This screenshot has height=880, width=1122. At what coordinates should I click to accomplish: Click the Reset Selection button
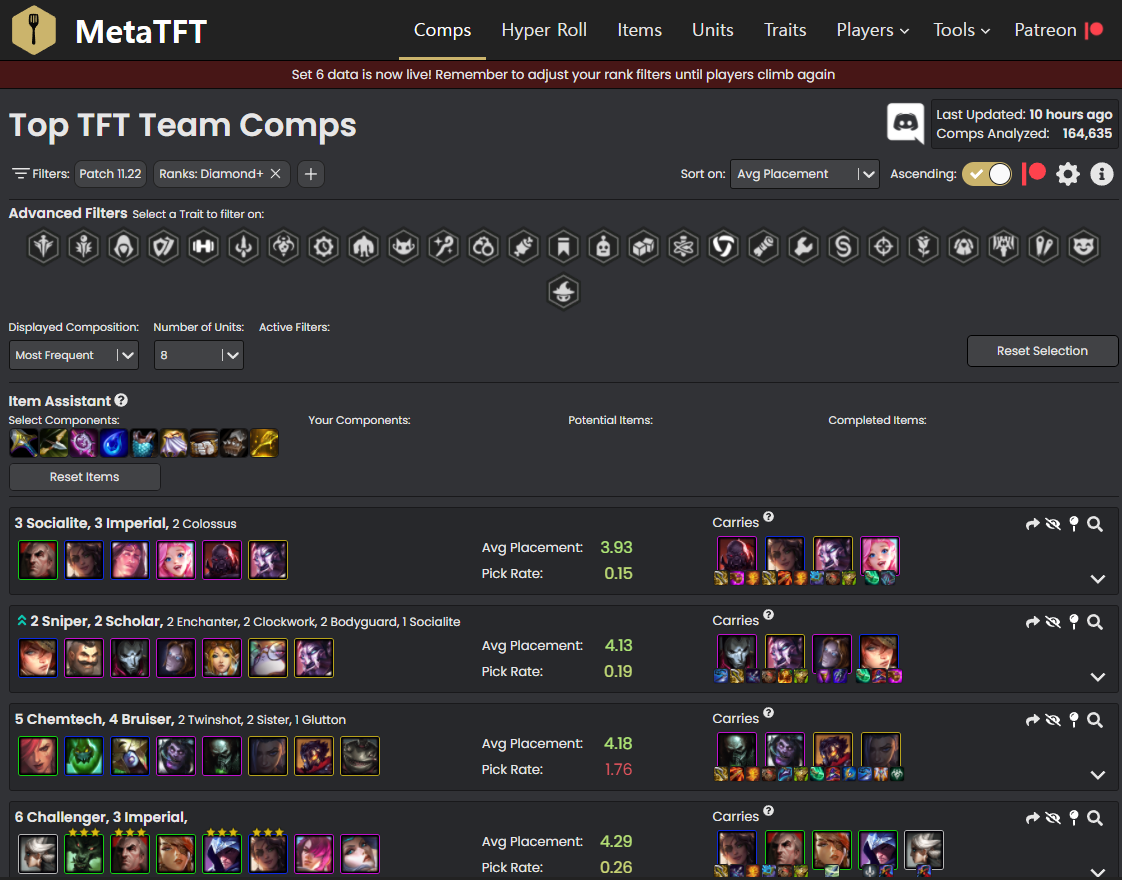click(1042, 351)
